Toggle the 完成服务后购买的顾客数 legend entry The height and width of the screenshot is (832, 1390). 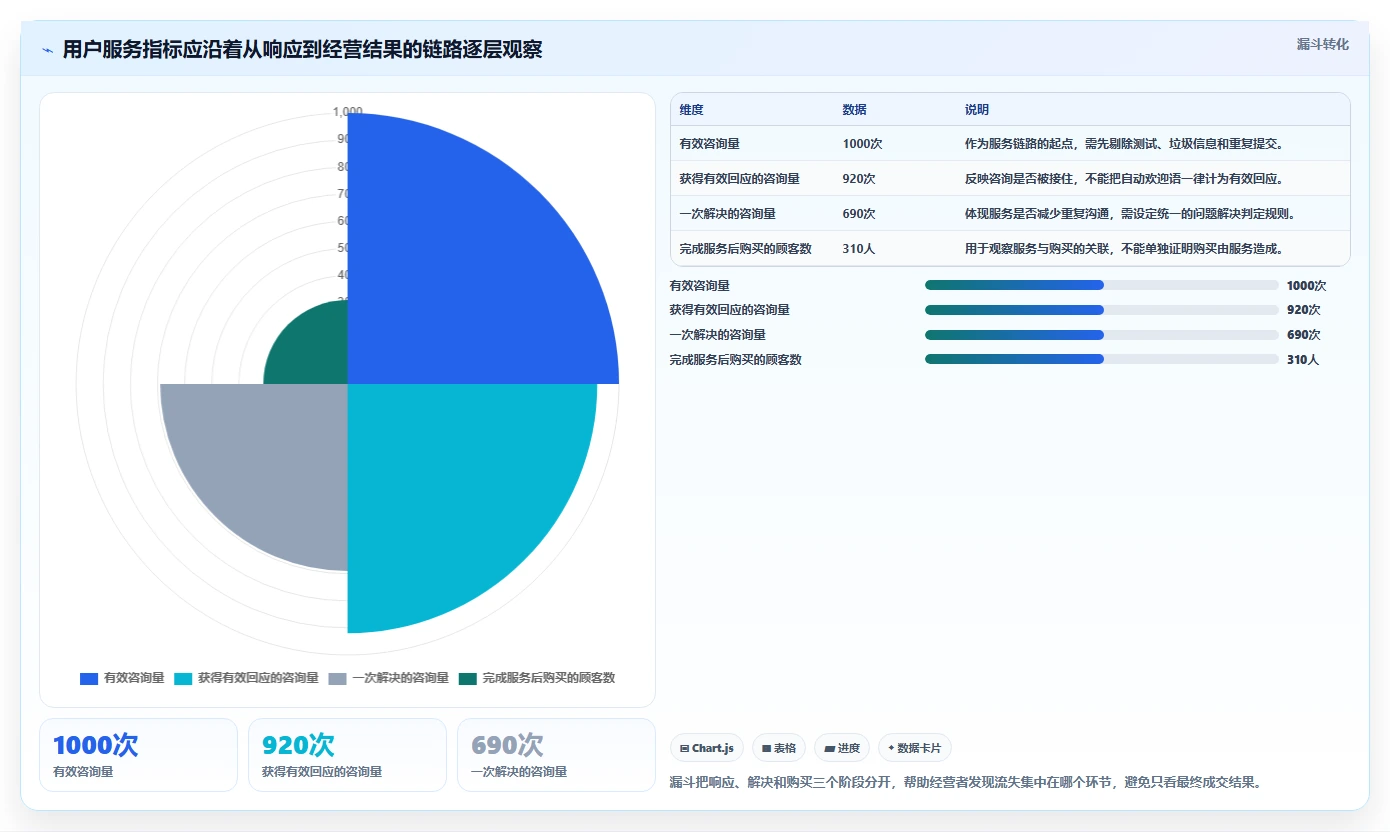click(537, 678)
